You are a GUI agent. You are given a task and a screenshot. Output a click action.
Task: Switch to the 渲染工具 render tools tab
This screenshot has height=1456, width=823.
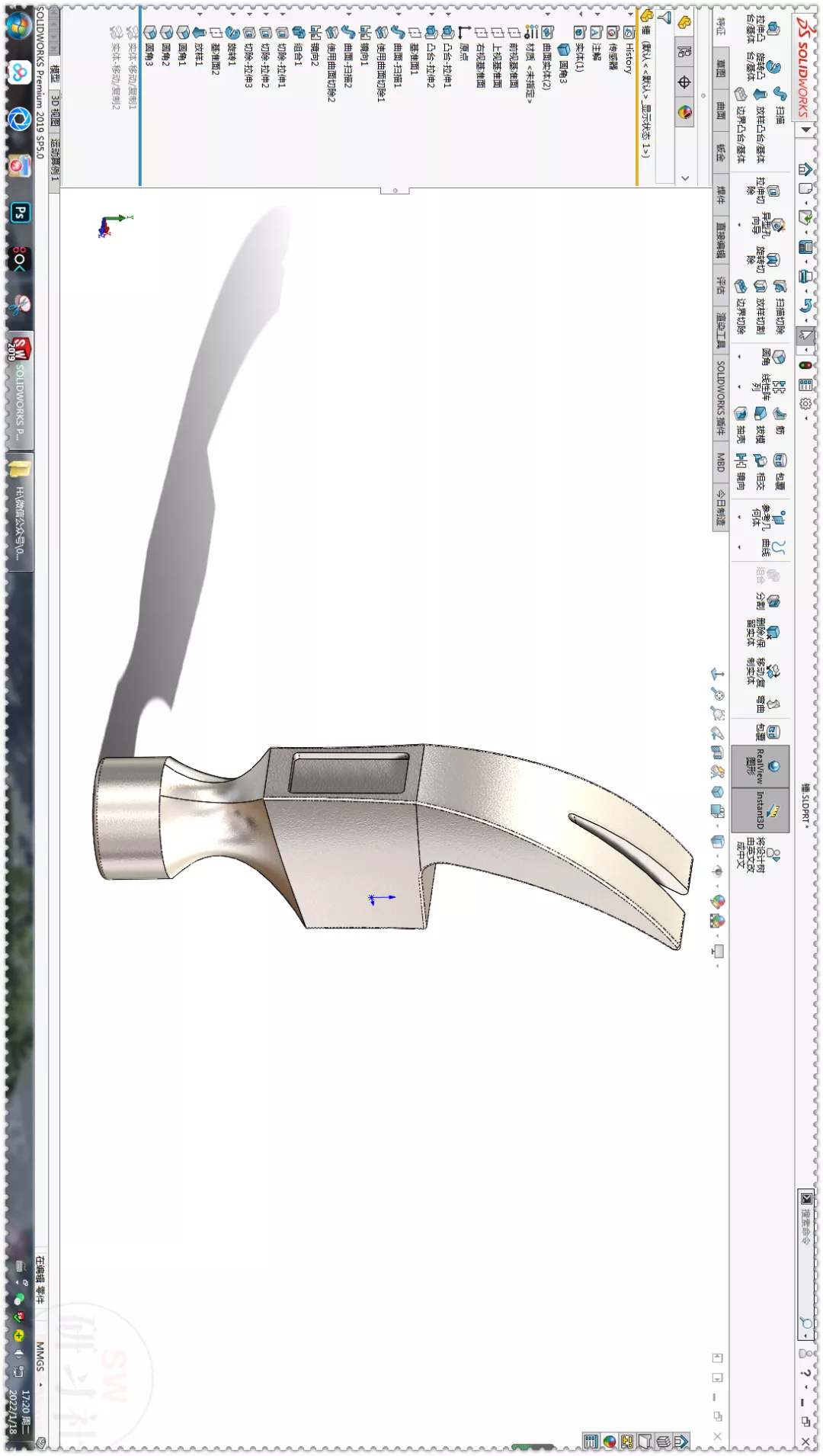(x=721, y=329)
